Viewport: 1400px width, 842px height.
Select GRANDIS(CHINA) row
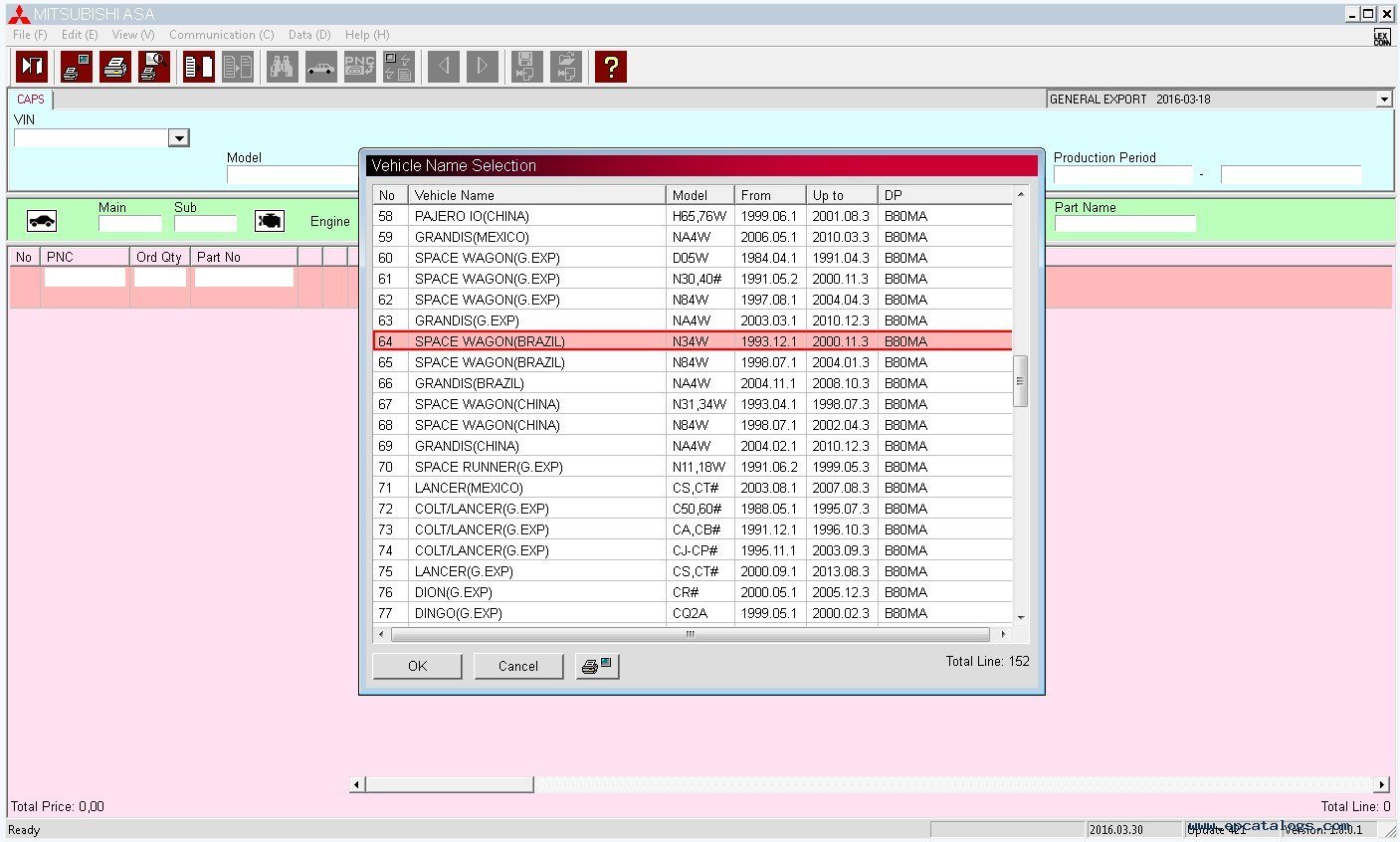693,446
